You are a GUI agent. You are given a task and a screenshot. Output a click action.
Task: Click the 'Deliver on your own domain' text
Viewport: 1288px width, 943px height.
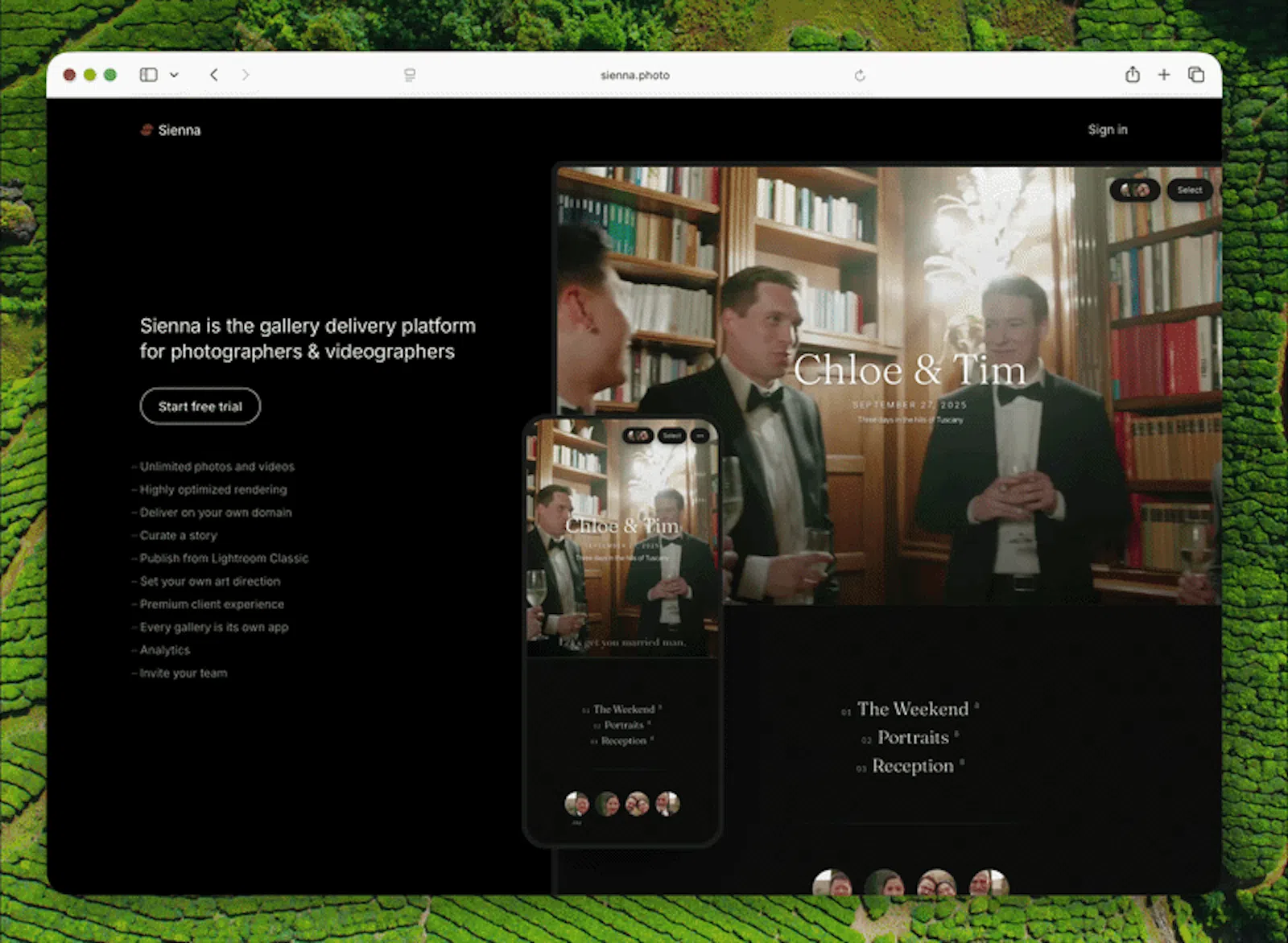click(x=216, y=513)
